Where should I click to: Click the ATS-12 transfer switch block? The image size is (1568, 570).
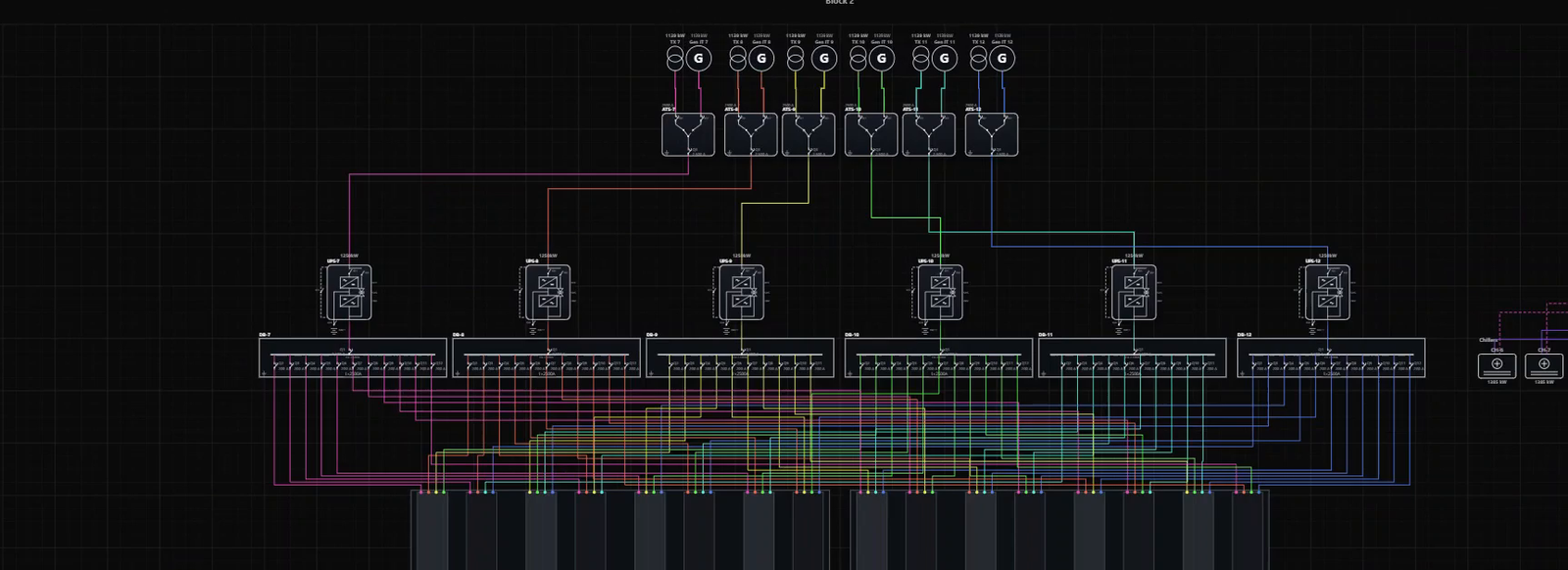pos(992,134)
